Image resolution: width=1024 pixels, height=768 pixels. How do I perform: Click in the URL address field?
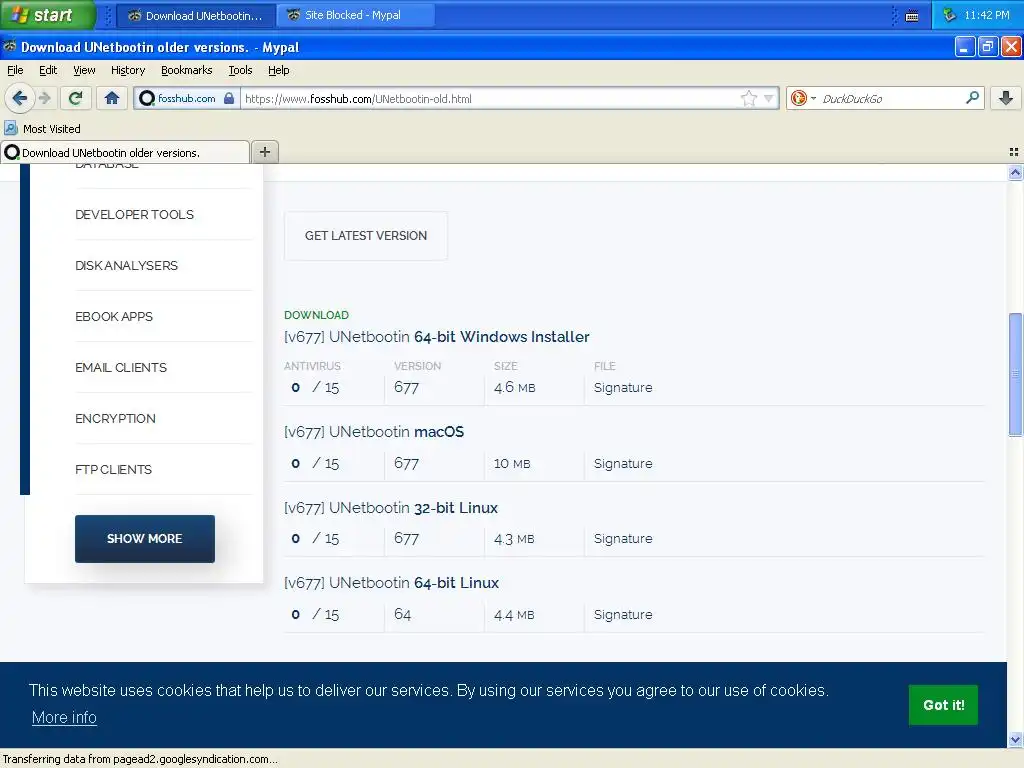point(490,99)
